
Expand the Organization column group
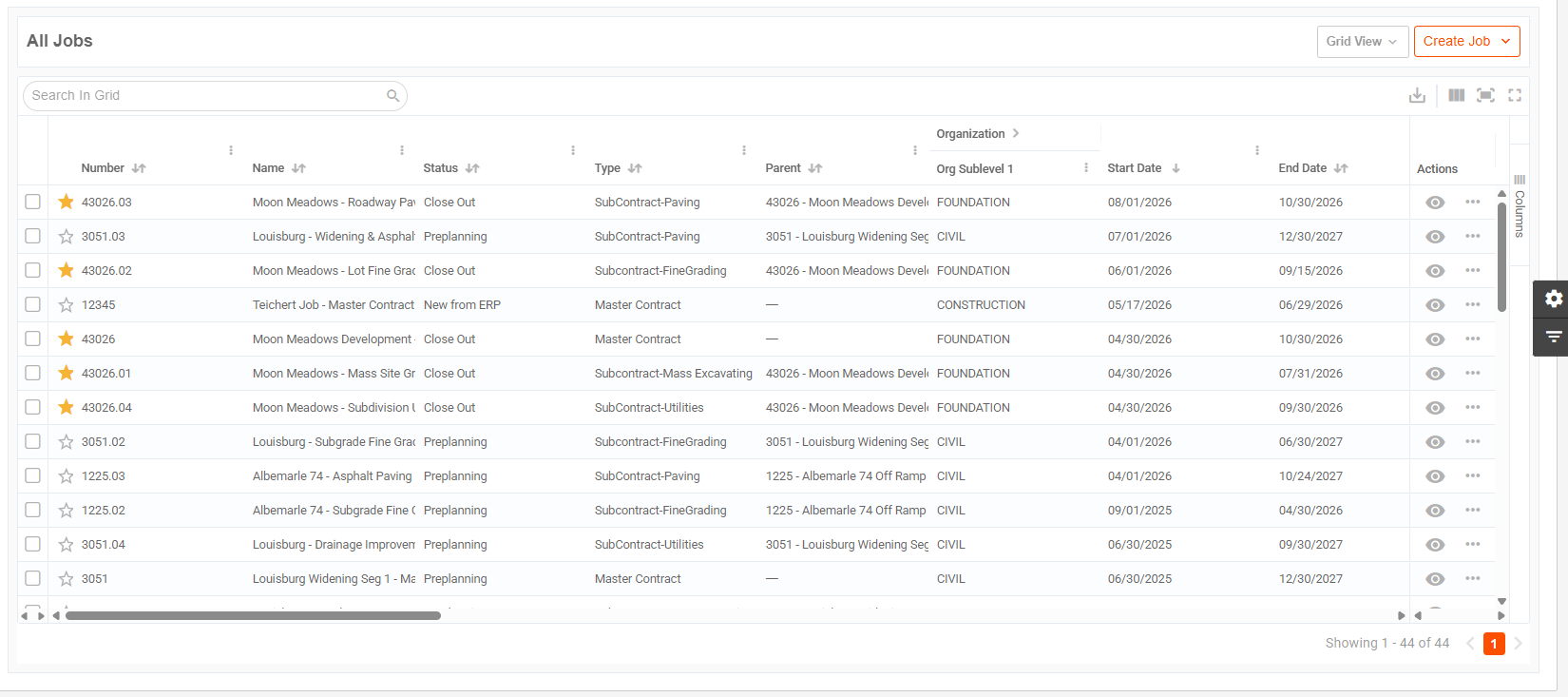pos(1016,133)
